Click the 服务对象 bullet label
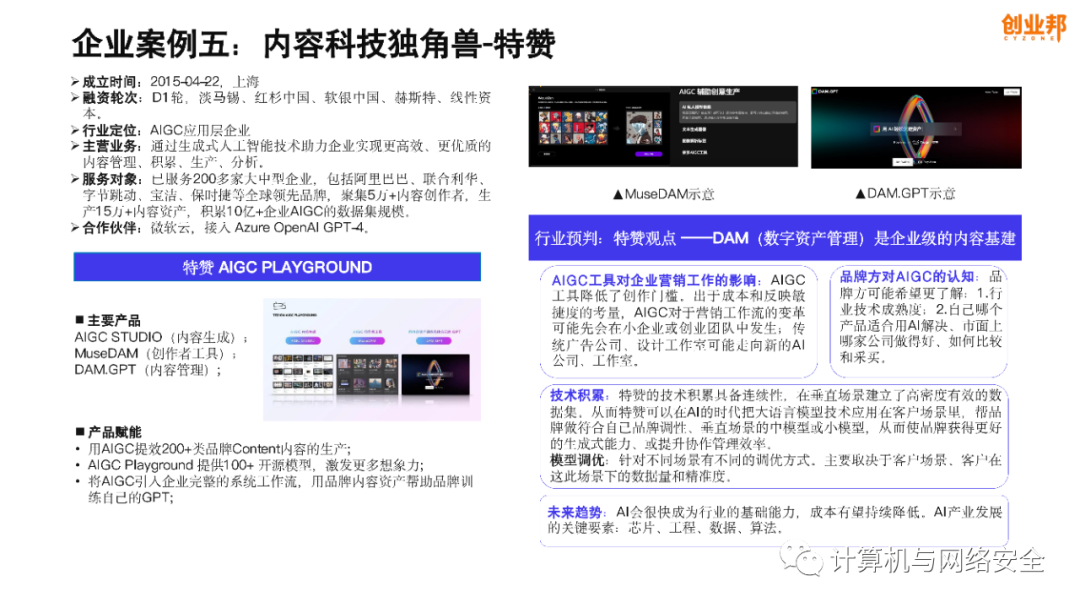 pyautogui.click(x=111, y=179)
